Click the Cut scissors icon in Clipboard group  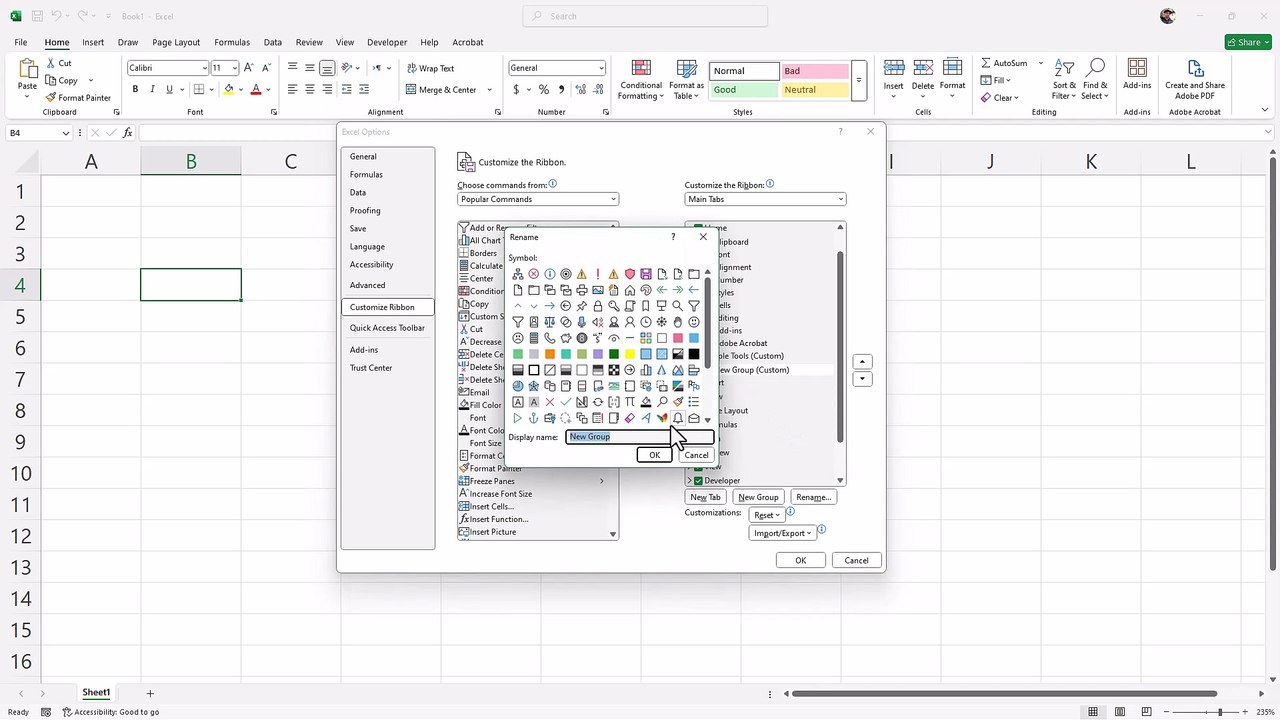51,63
